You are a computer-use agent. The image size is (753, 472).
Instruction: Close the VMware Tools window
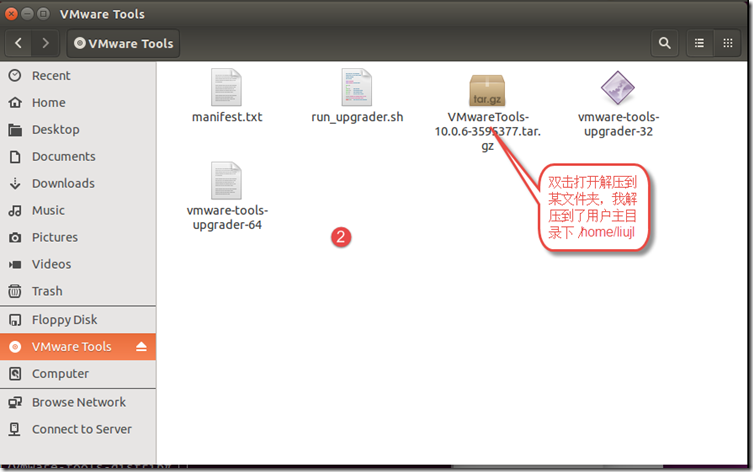click(x=11, y=14)
